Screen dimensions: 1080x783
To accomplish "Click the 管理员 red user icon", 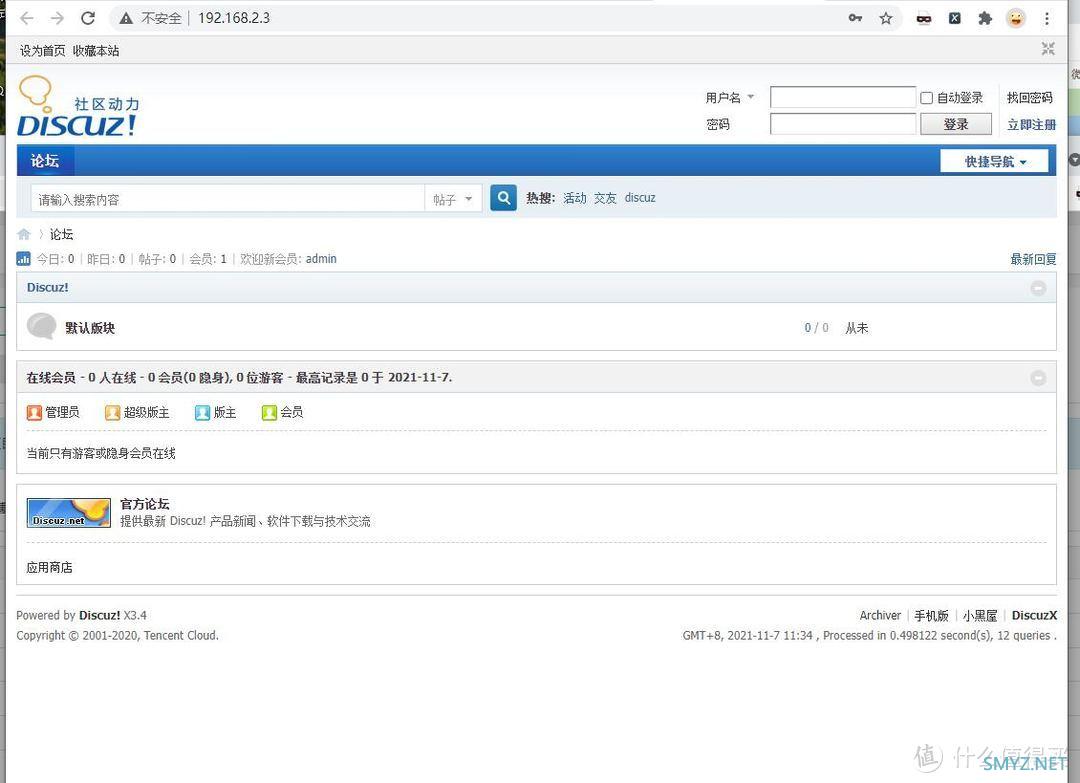I will coord(34,413).
